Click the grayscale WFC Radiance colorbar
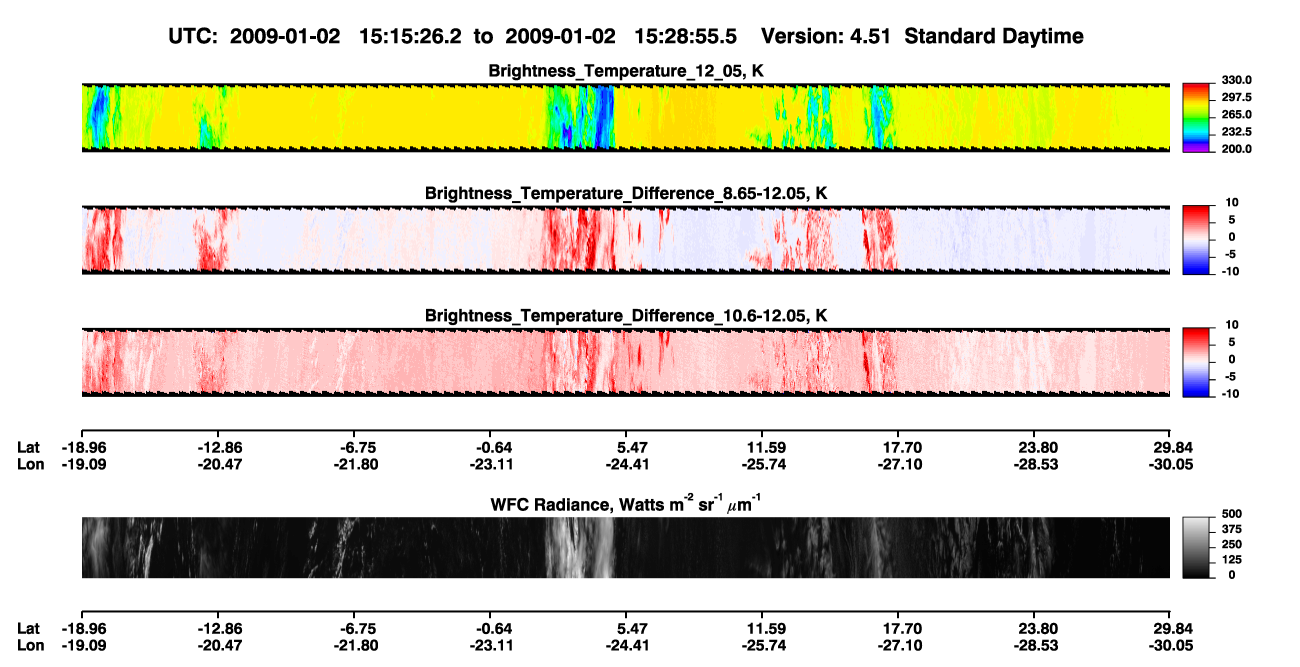The image size is (1300, 667). click(1197, 547)
